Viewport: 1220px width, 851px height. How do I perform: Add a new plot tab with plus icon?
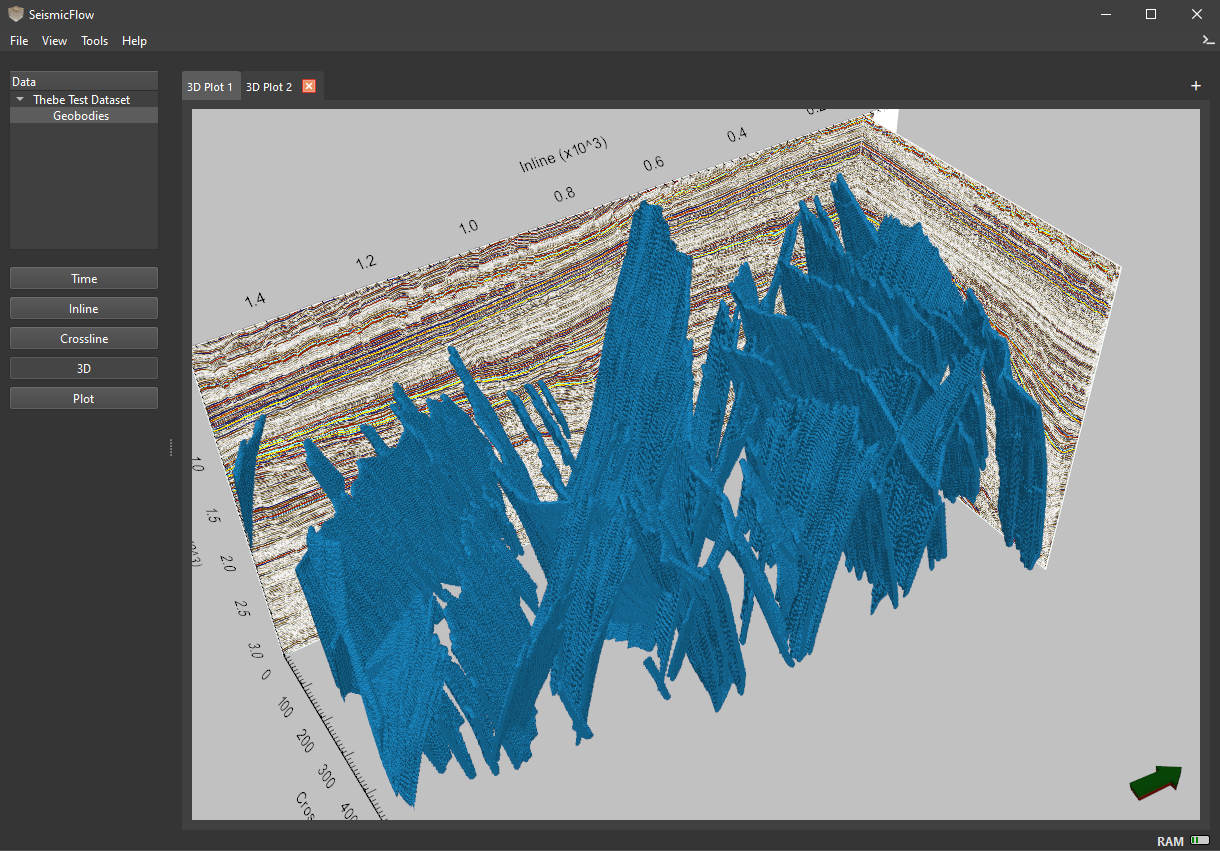click(x=1196, y=86)
